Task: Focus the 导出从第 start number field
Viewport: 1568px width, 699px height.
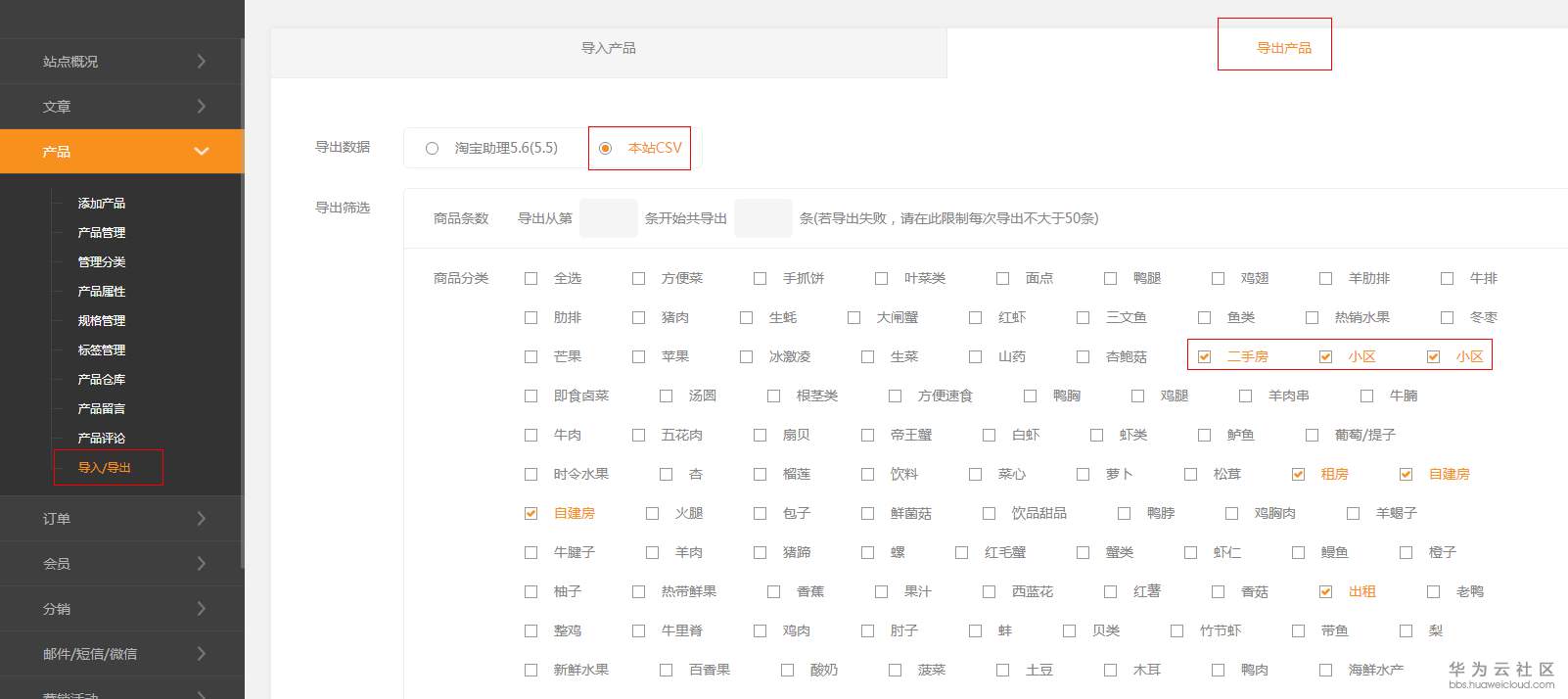Action: pos(608,218)
